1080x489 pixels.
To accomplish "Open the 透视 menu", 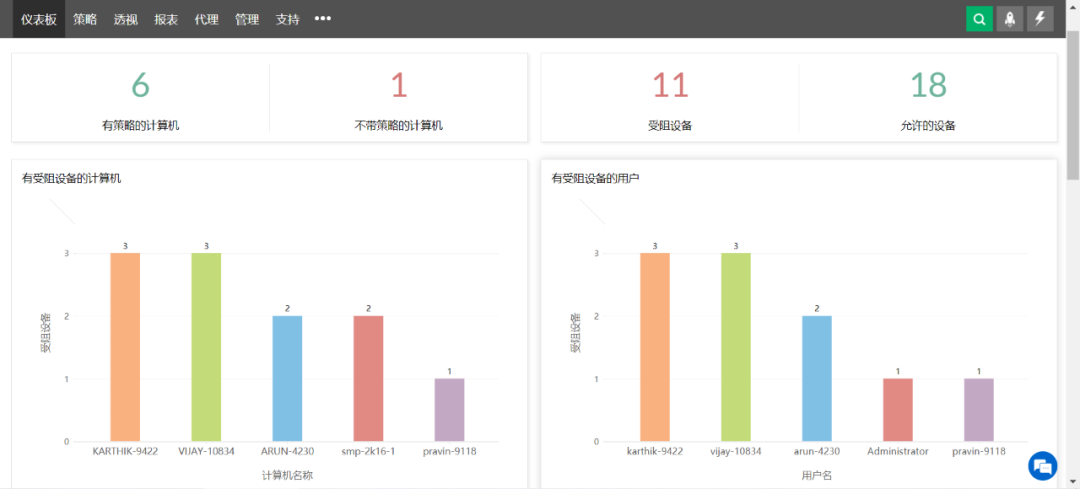I will 126,19.
